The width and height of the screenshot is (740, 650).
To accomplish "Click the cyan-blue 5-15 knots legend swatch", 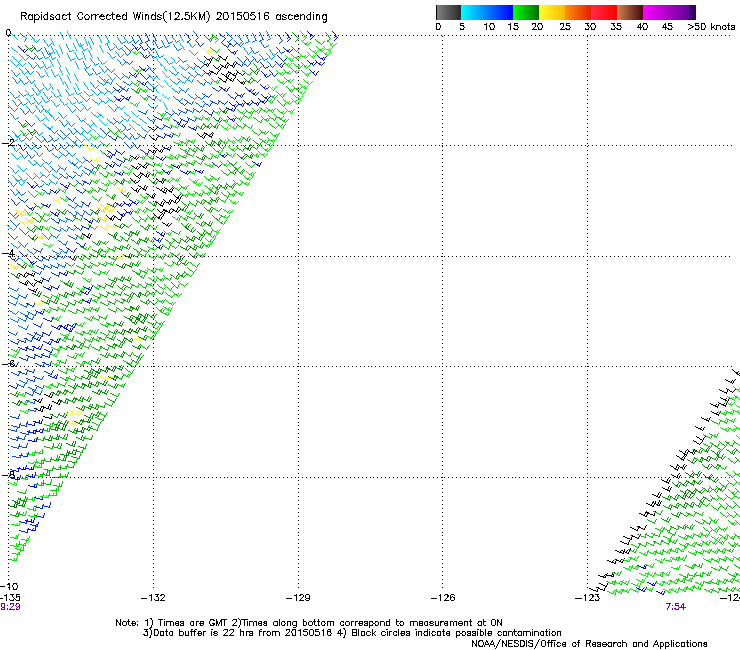I will coord(487,12).
